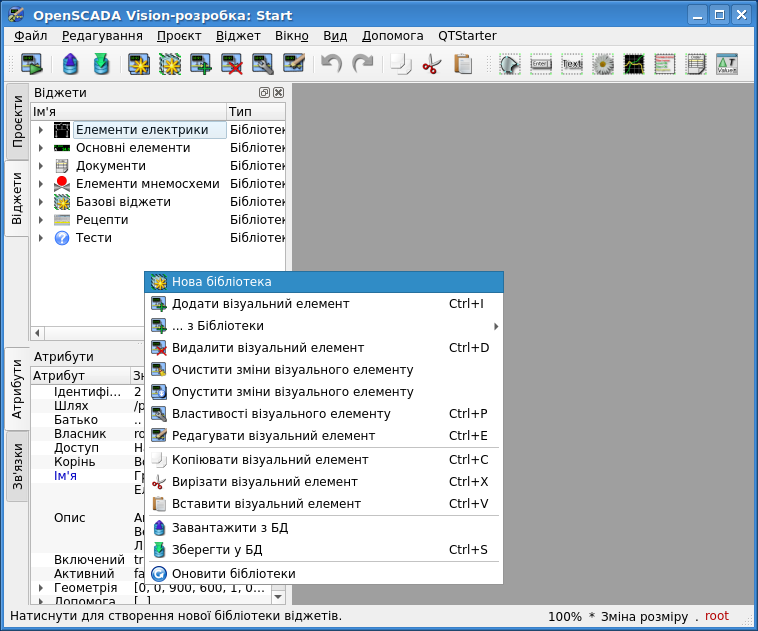Switch to the Зв'язки side tab

pyautogui.click(x=17, y=465)
